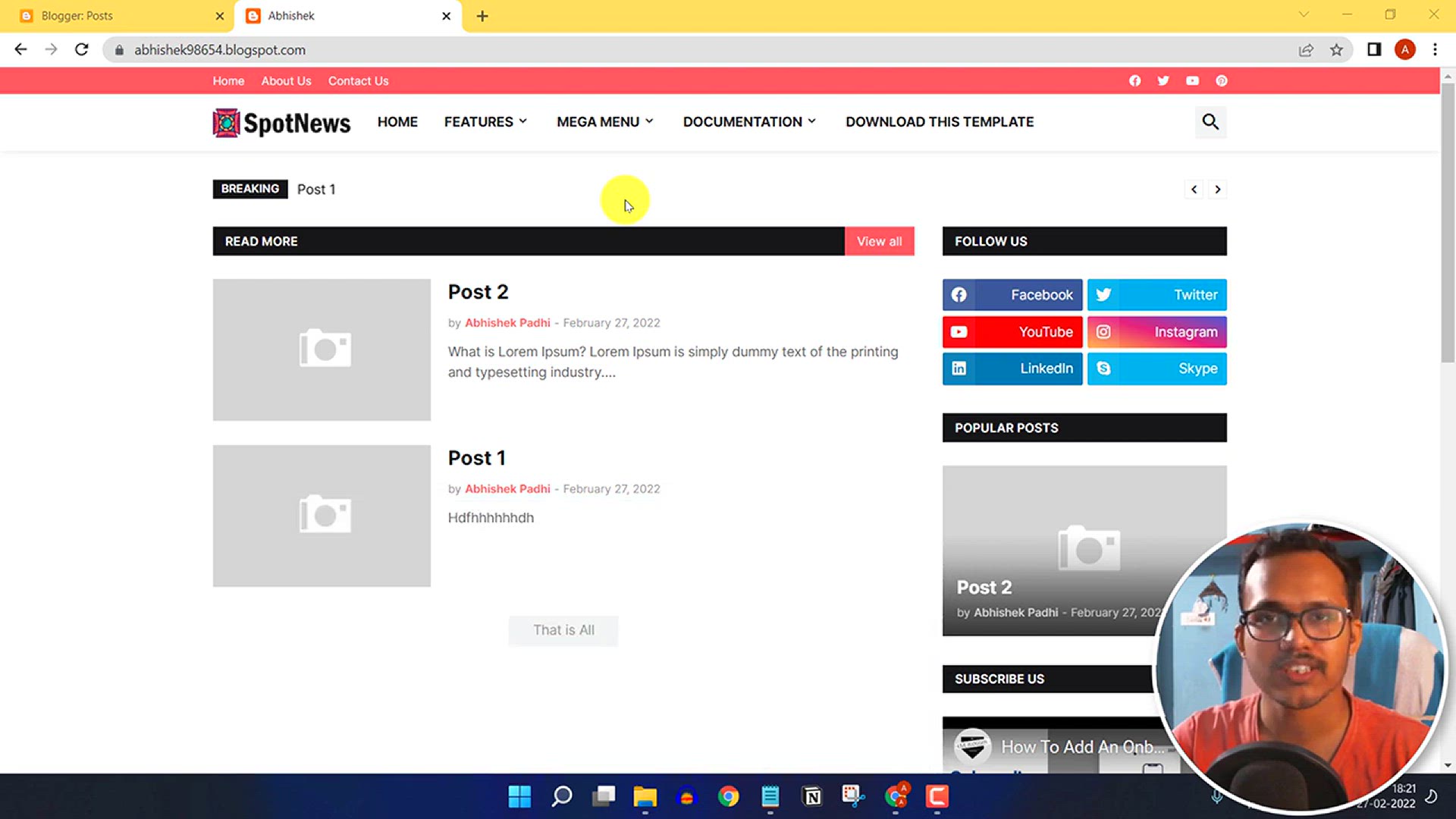Screen dimensions: 1456x819
Task: Go forward with the browser forward arrow
Action: (x=51, y=49)
